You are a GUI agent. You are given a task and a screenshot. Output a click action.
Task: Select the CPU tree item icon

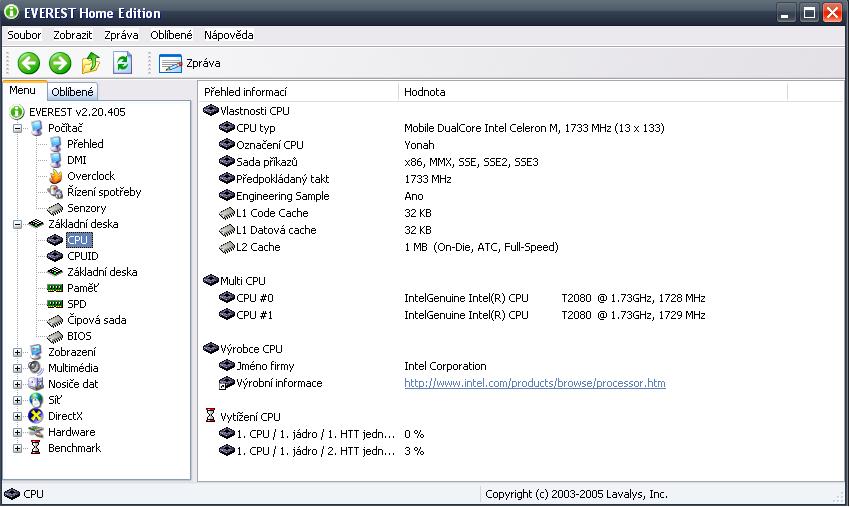[55, 240]
